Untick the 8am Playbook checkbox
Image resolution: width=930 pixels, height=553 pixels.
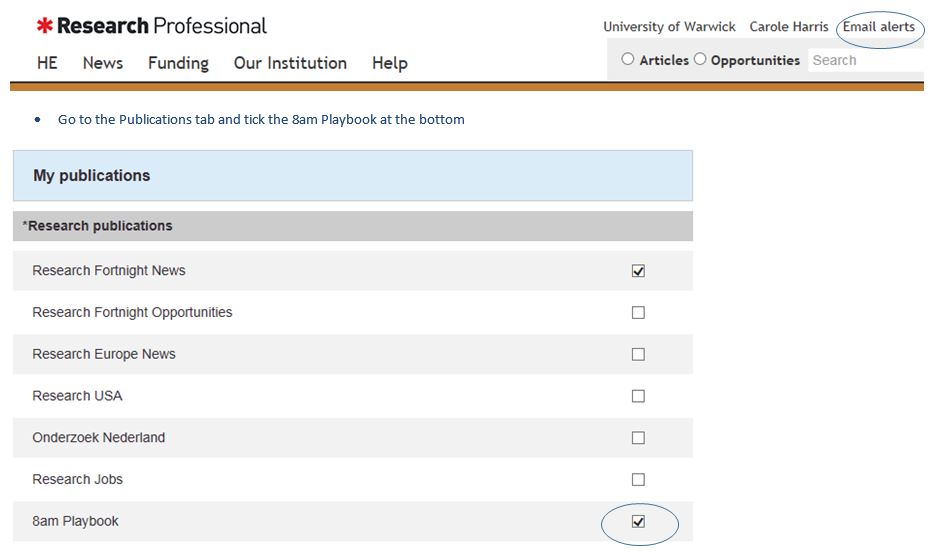coord(638,522)
